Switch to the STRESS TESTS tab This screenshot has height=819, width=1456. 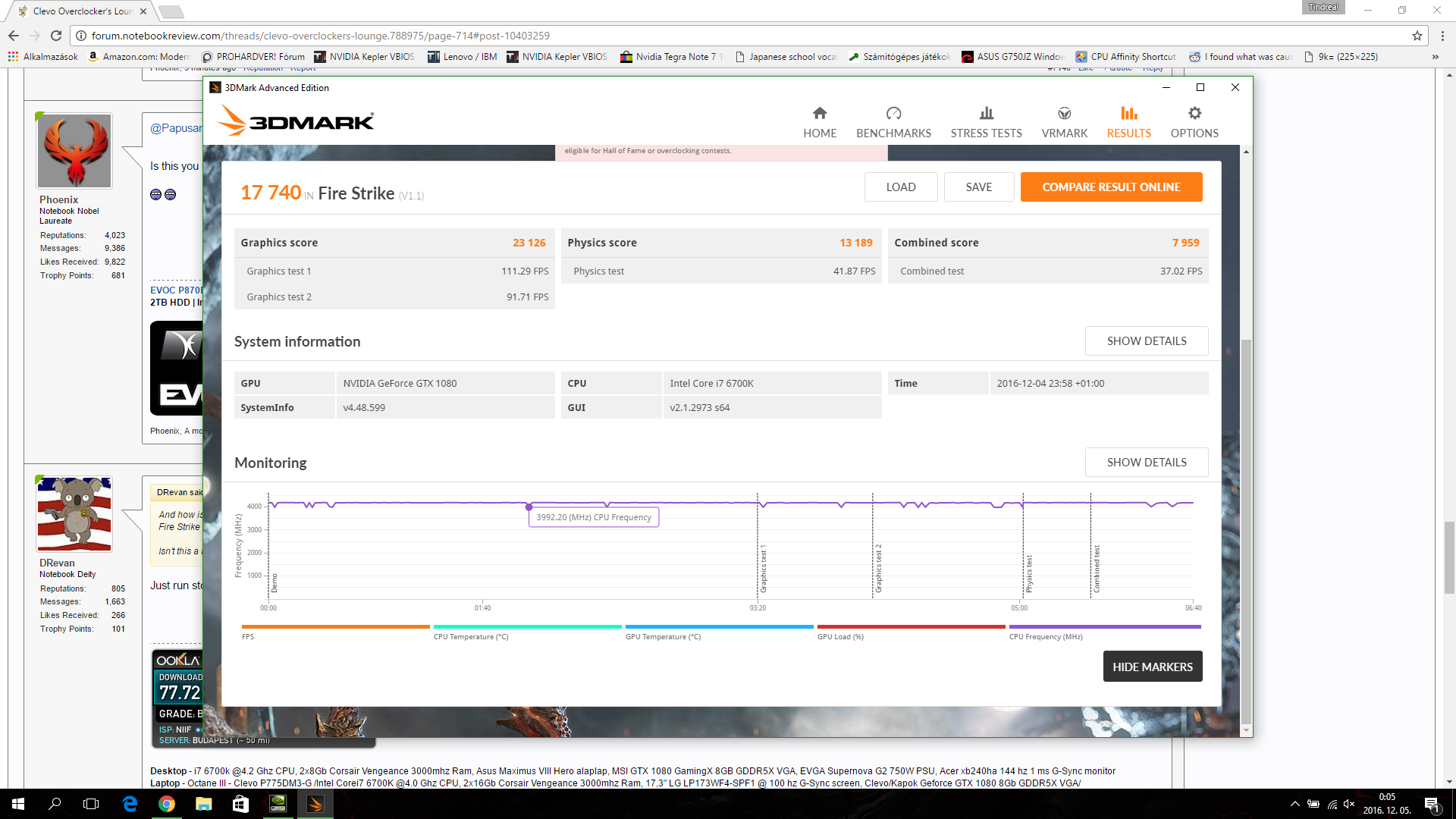click(x=986, y=122)
